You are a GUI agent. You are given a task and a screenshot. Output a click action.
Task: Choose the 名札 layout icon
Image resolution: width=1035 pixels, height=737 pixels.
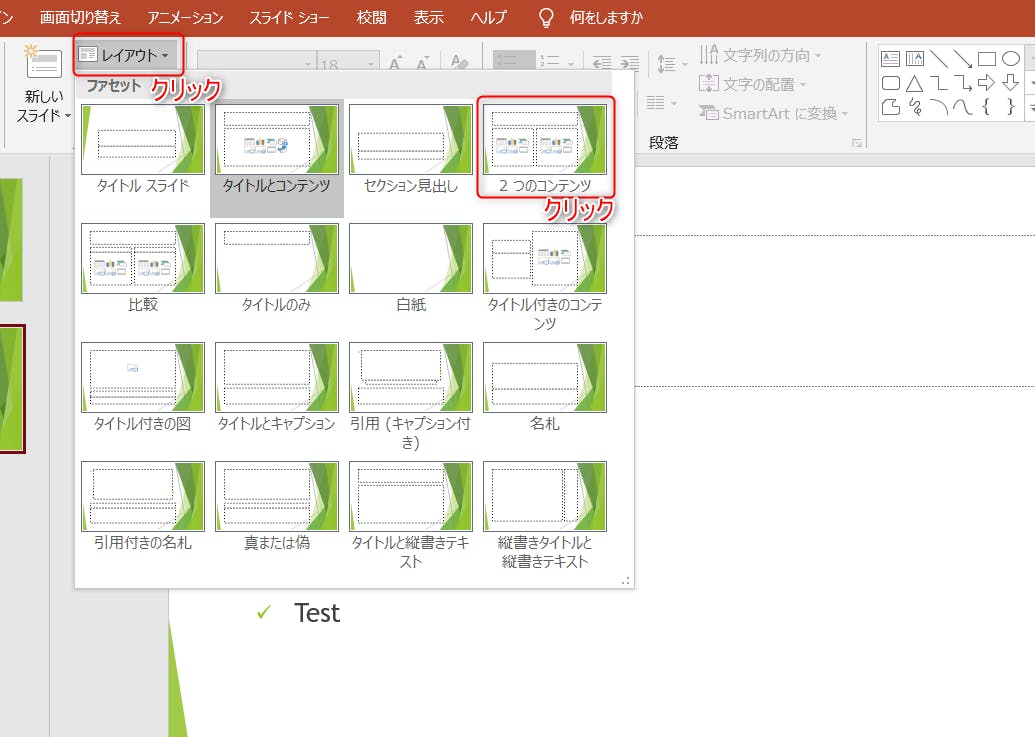click(x=545, y=377)
